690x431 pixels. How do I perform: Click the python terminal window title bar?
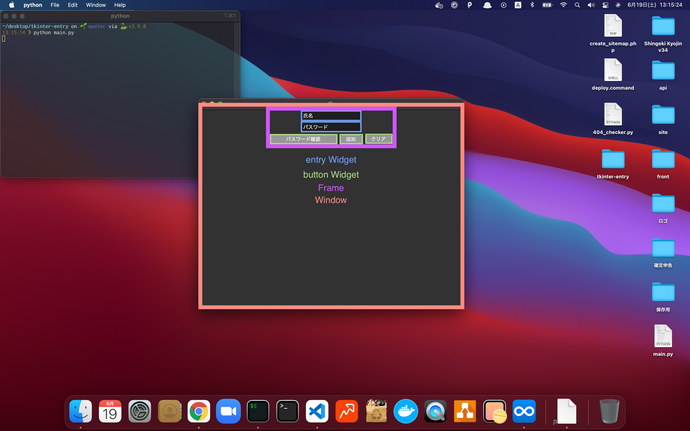pyautogui.click(x=120, y=16)
